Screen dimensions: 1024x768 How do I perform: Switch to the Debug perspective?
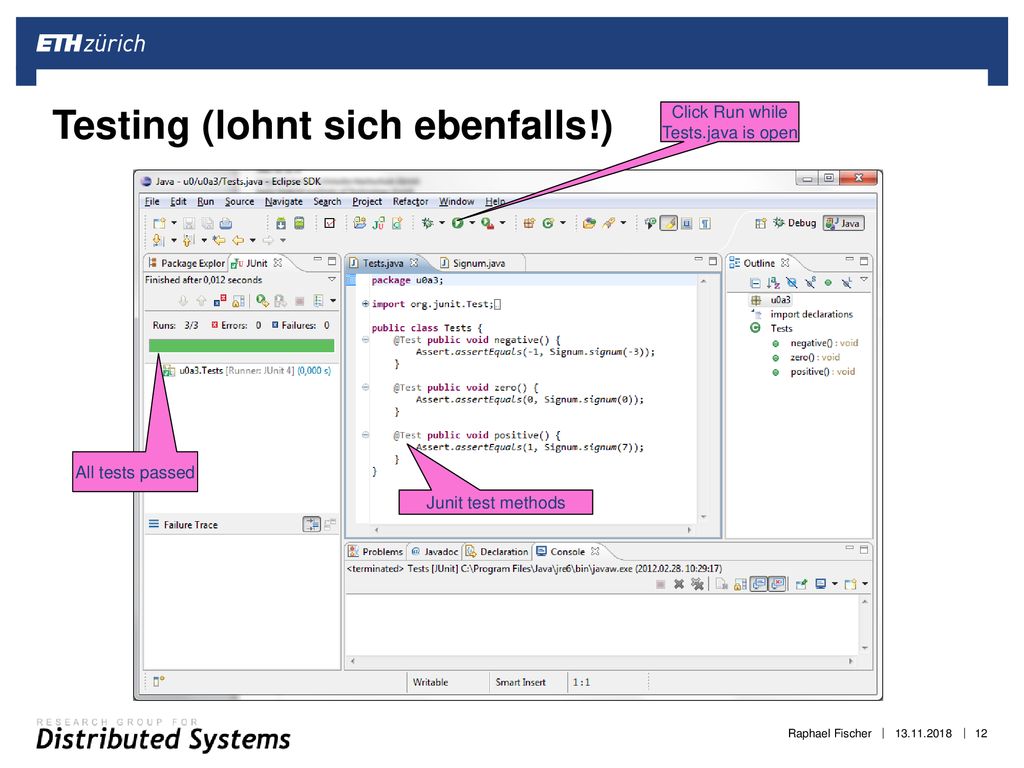coord(795,223)
